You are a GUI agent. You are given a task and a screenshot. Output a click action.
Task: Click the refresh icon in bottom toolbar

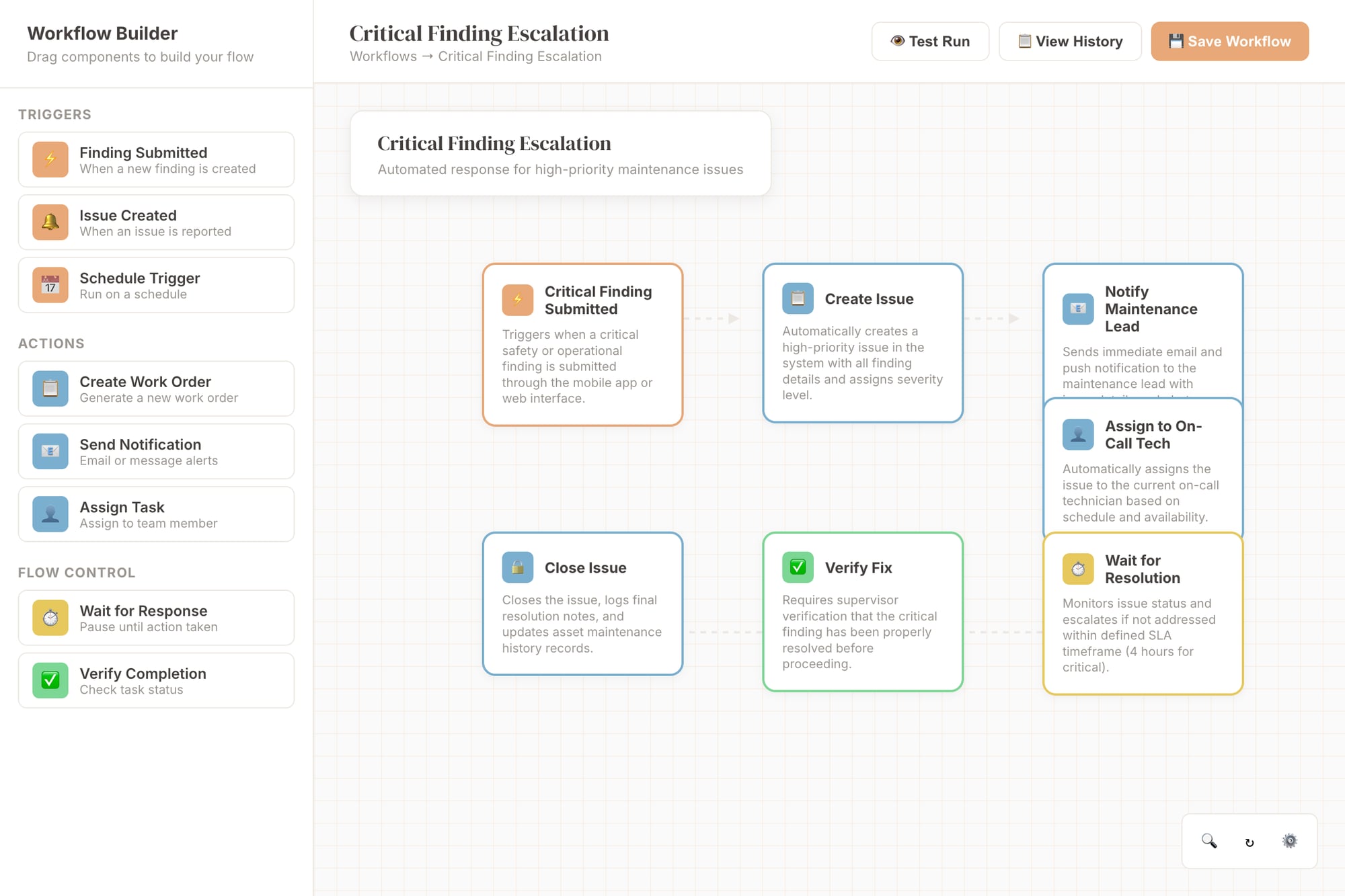[x=1249, y=841]
